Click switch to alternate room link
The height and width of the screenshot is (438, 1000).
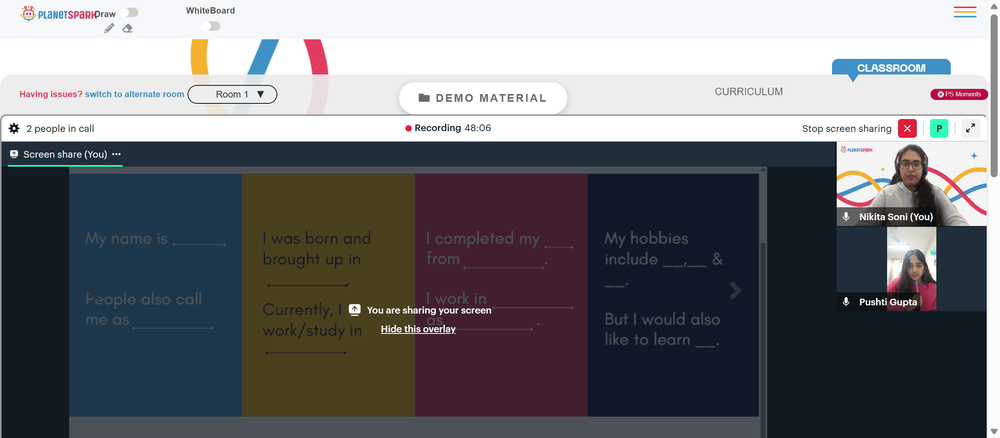pyautogui.click(x=135, y=94)
